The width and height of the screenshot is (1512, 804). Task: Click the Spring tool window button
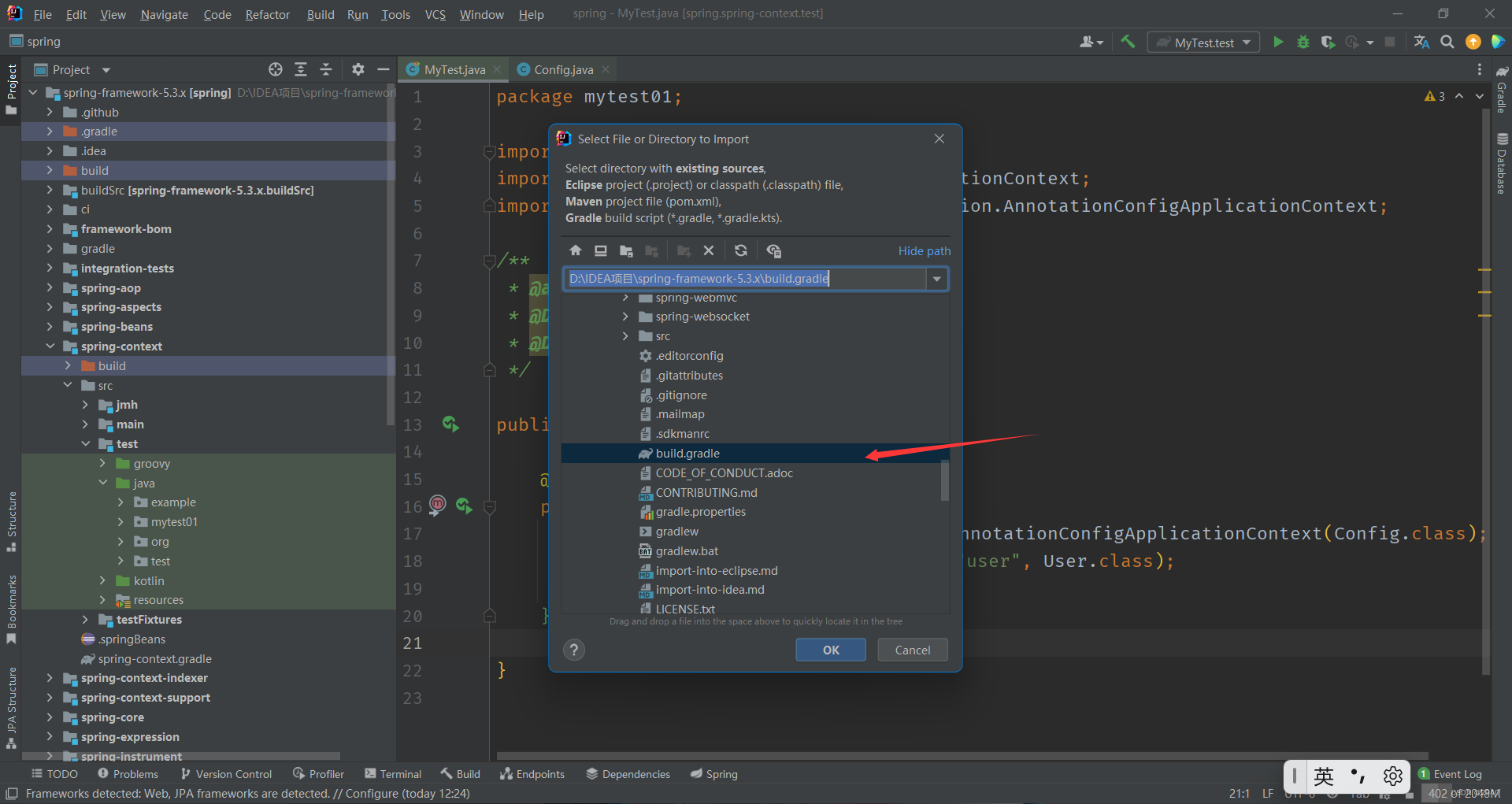point(713,774)
